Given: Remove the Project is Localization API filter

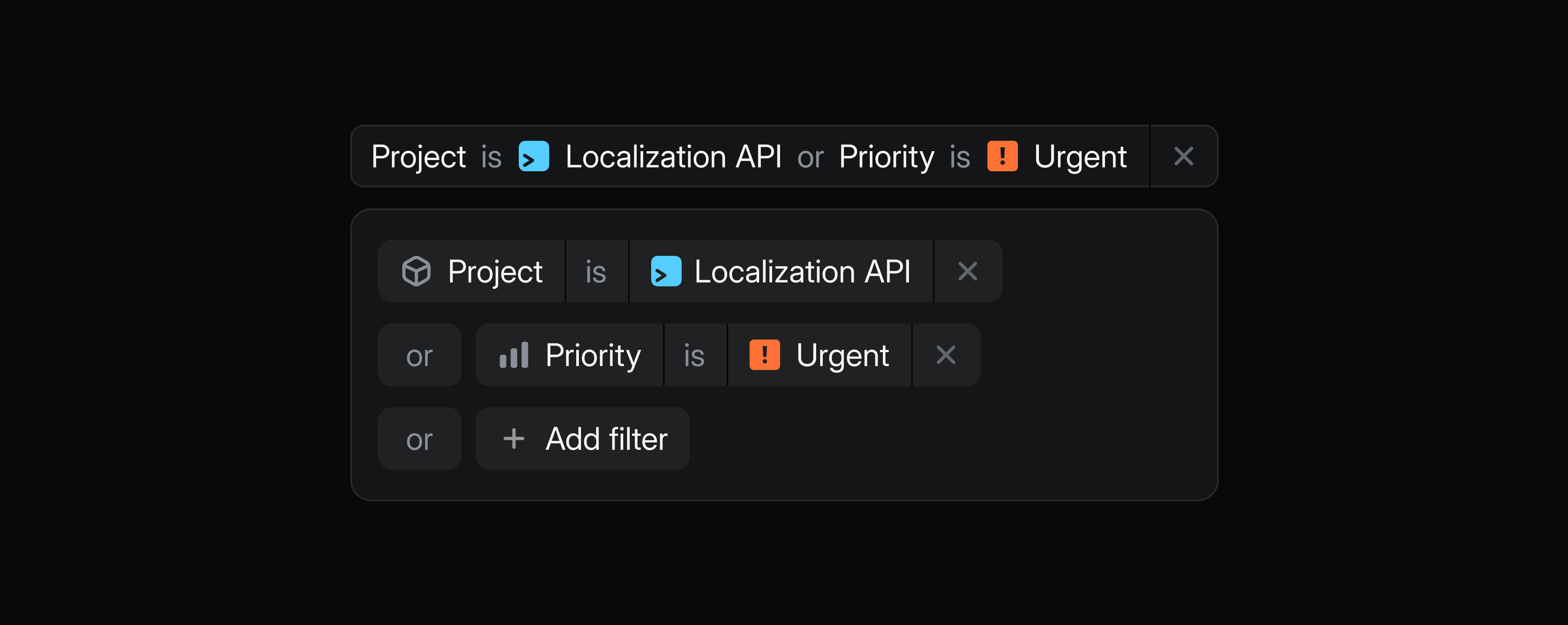Looking at the screenshot, I should click(967, 272).
